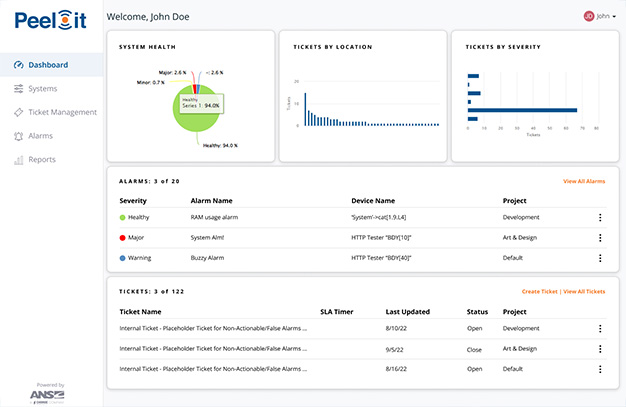
Task: Open the Systems menu item
Action: coord(52,88)
